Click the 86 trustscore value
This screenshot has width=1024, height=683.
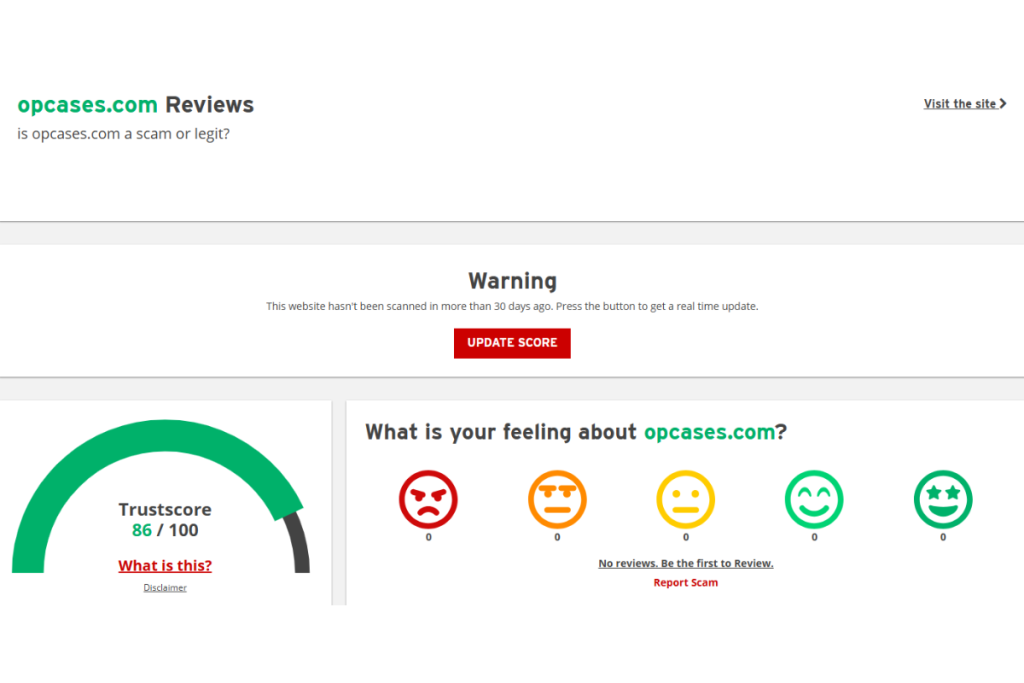(142, 530)
